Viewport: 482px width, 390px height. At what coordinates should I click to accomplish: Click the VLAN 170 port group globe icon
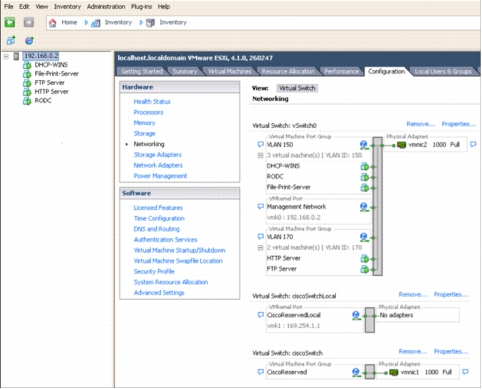pyautogui.click(x=364, y=237)
